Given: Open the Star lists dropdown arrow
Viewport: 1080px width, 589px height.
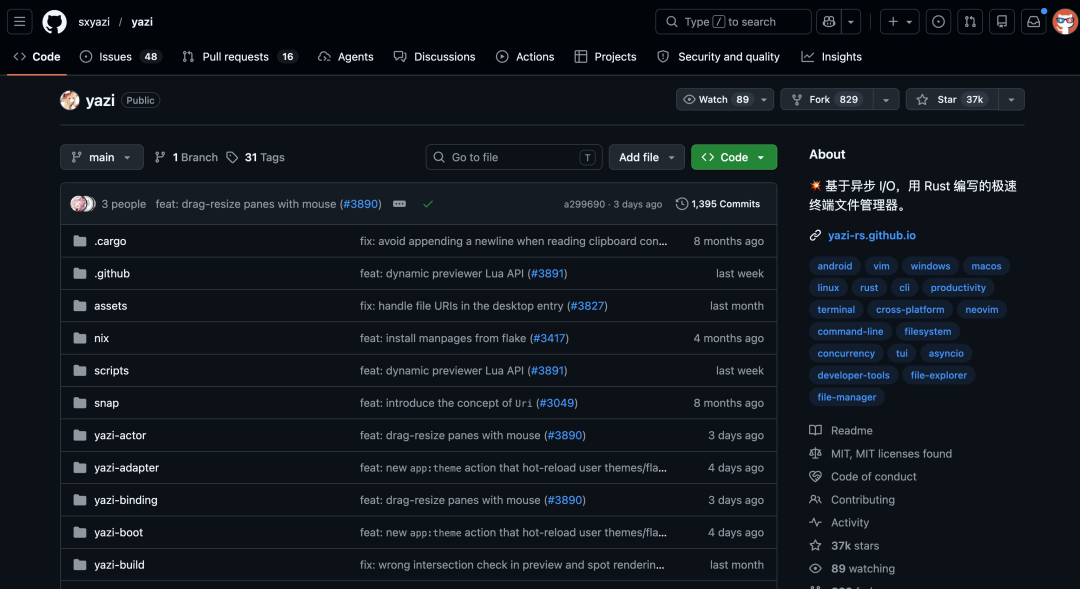Looking at the screenshot, I should click(1011, 99).
